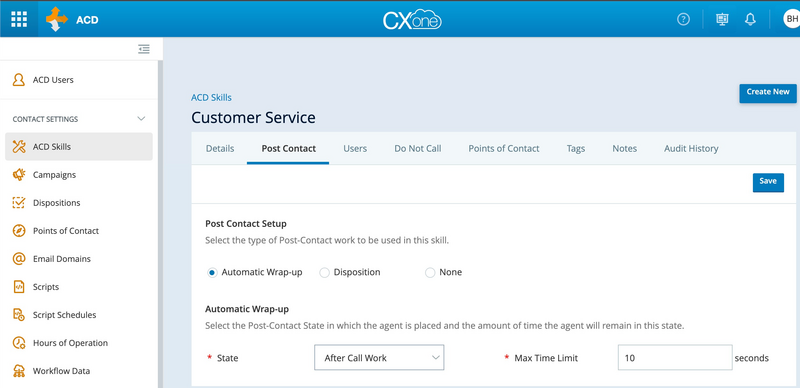The width and height of the screenshot is (800, 388).
Task: Click the help question mark icon
Action: (683, 19)
